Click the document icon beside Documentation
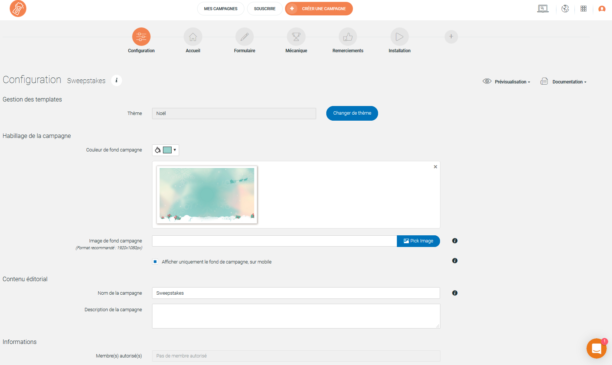The image size is (612, 365). pos(544,81)
